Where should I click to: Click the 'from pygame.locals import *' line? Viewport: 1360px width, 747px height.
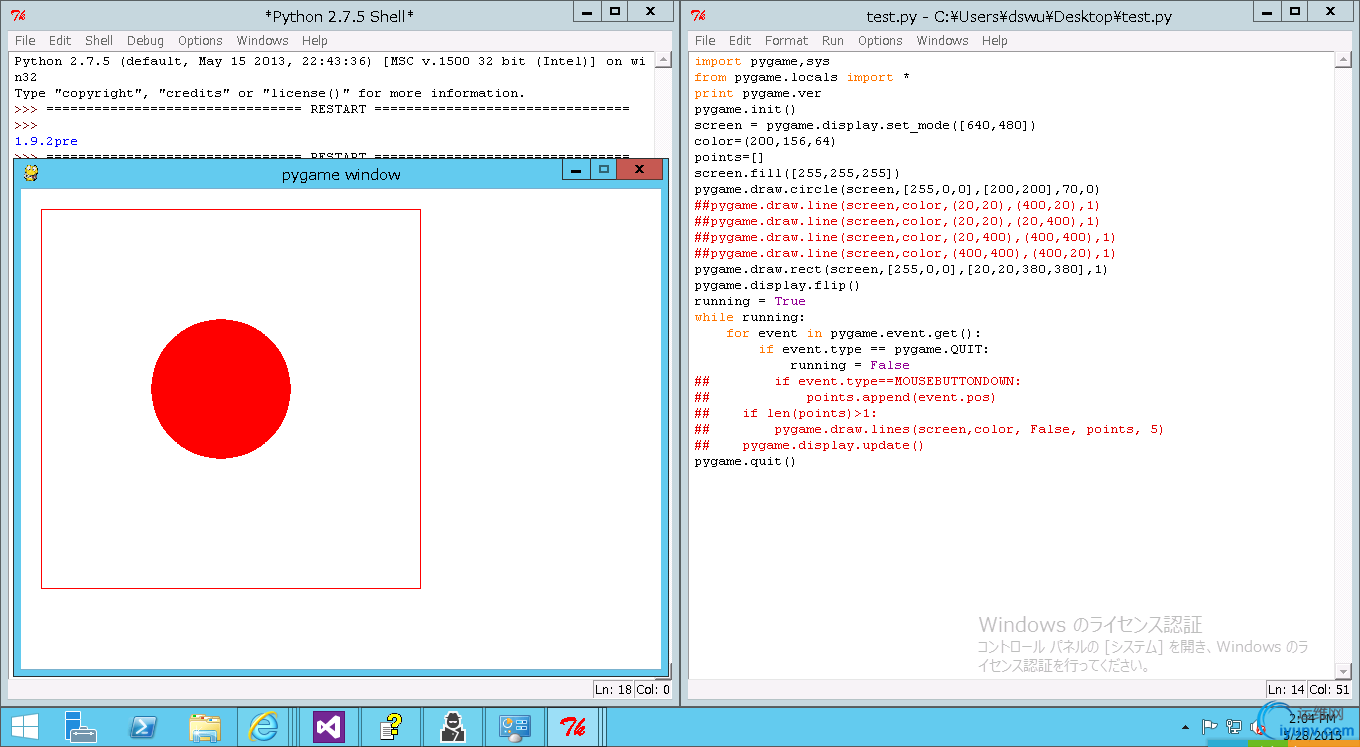pos(801,77)
